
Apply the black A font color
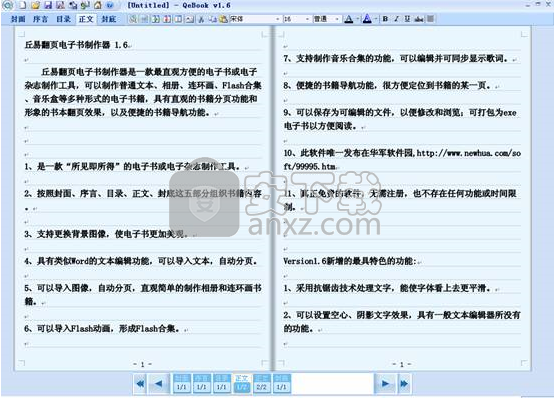(349, 19)
